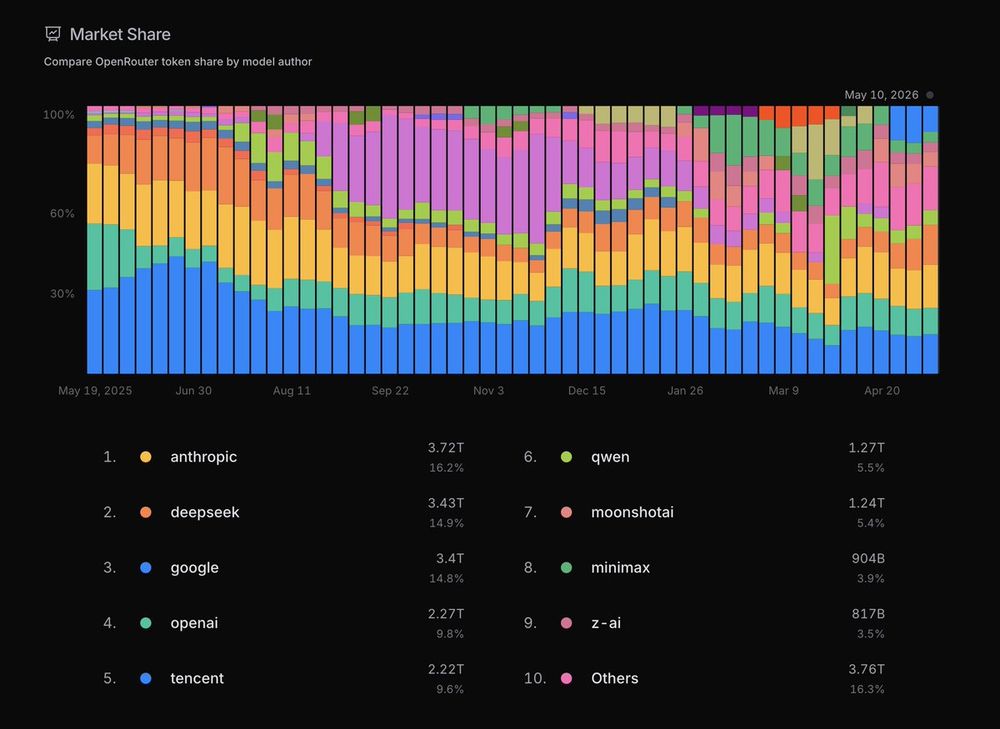Click the 16.3% share for Others
Image resolution: width=1000 pixels, height=729 pixels.
point(867,690)
